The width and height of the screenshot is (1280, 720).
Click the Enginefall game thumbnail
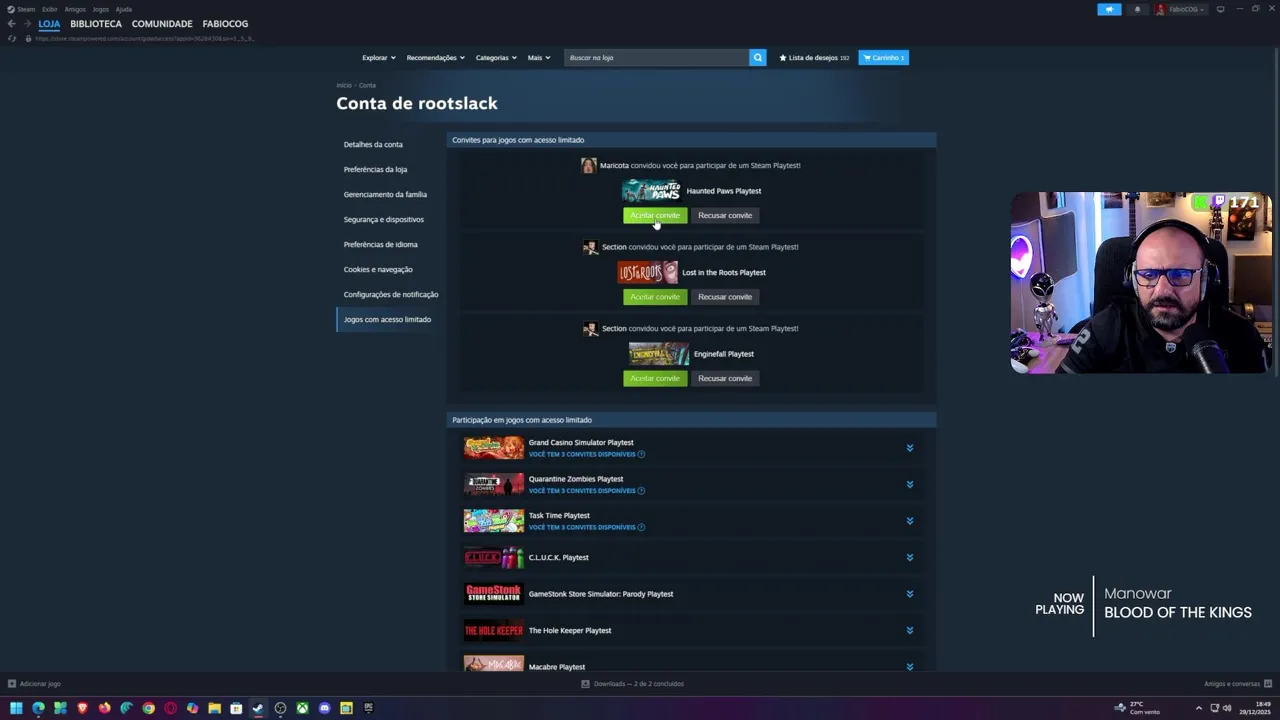(x=659, y=354)
